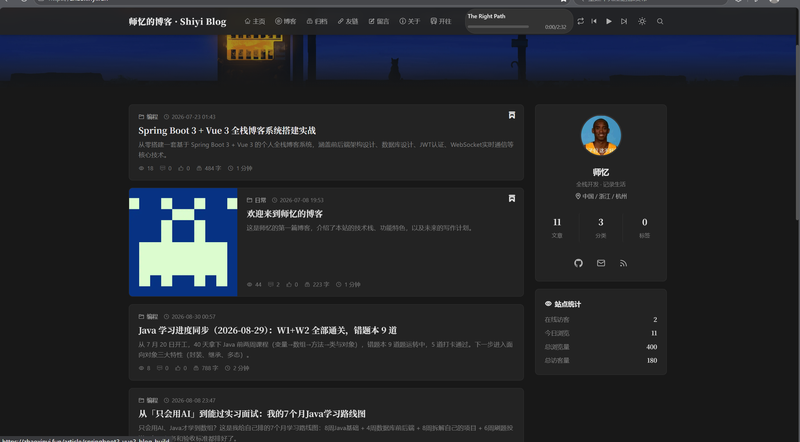Click bookmark icon on Spring Boot article
800x442 pixels.
click(512, 115)
